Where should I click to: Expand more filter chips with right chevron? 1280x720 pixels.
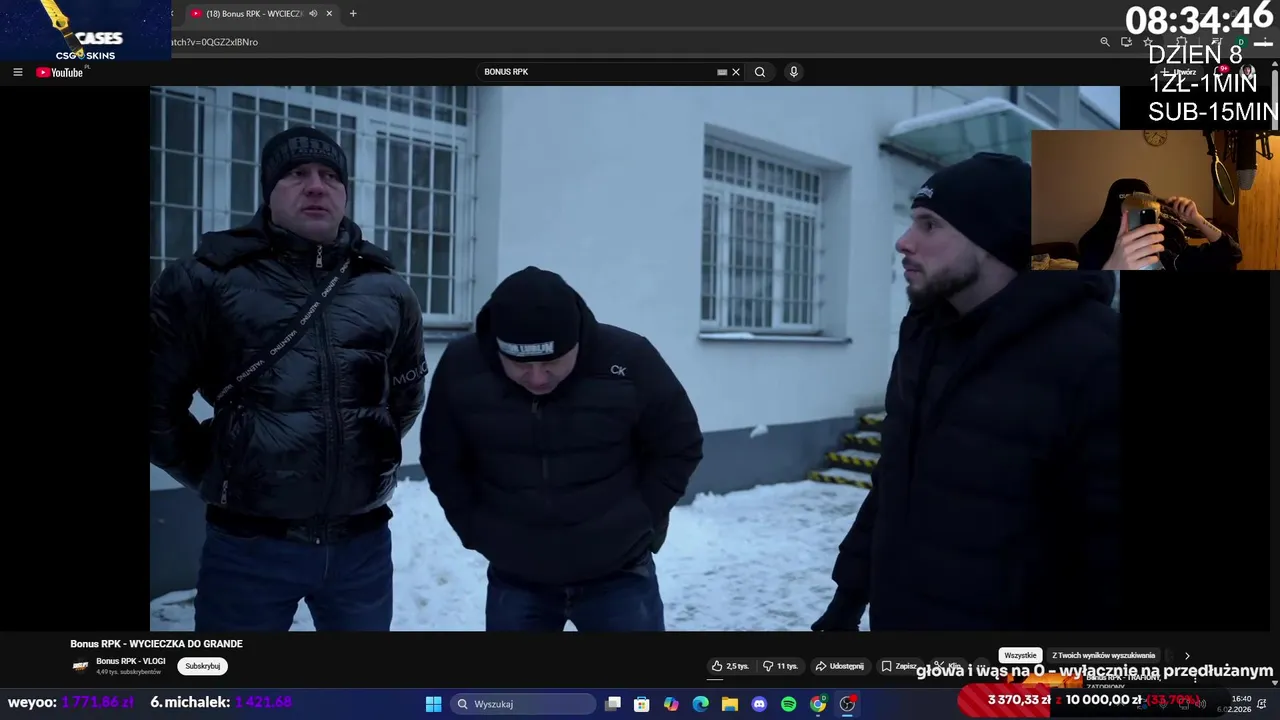click(1187, 655)
